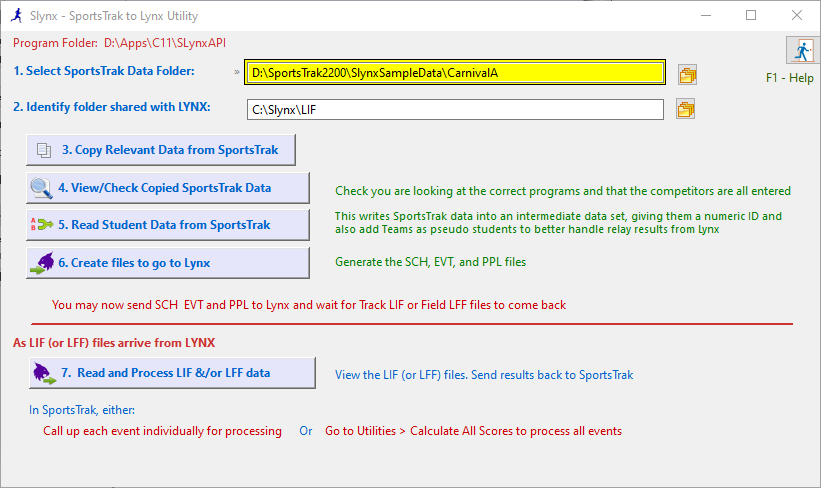Minimize the Slynx window
The height and width of the screenshot is (488, 821).
[x=706, y=15]
